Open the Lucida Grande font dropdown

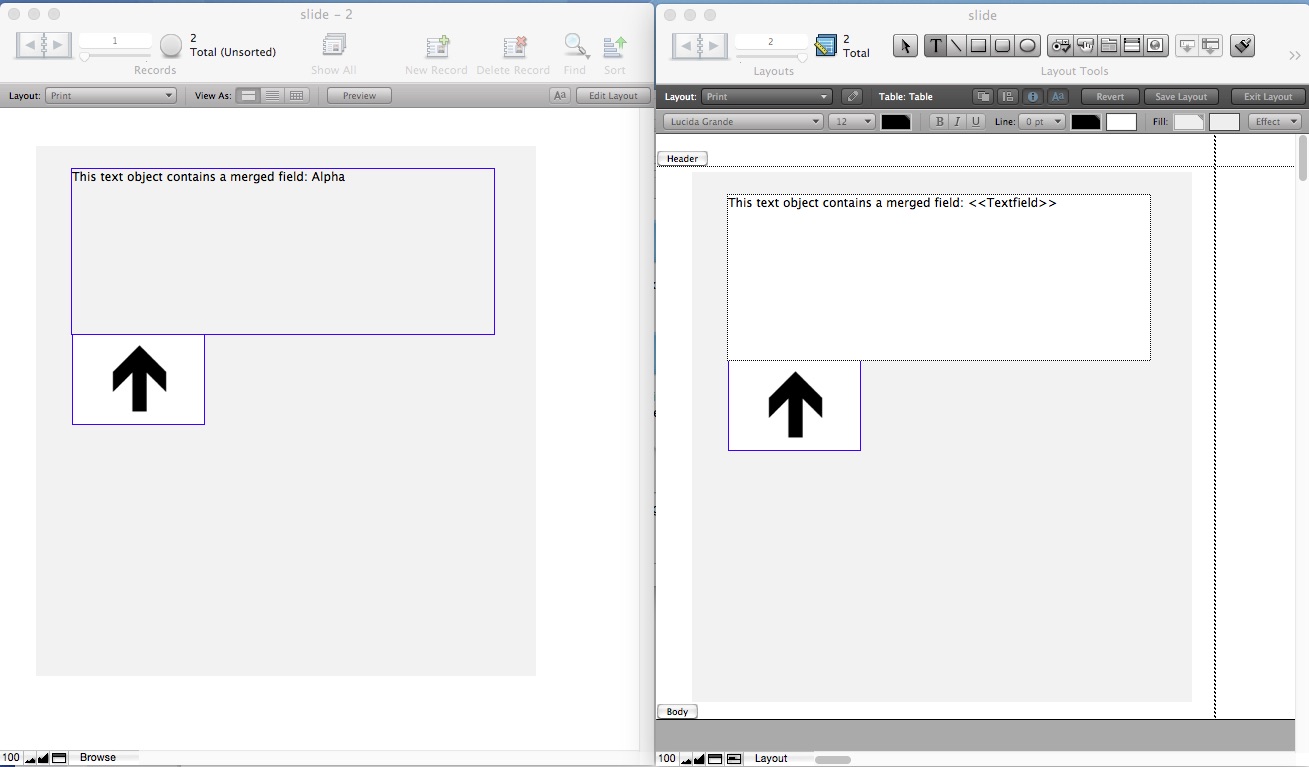click(x=742, y=122)
